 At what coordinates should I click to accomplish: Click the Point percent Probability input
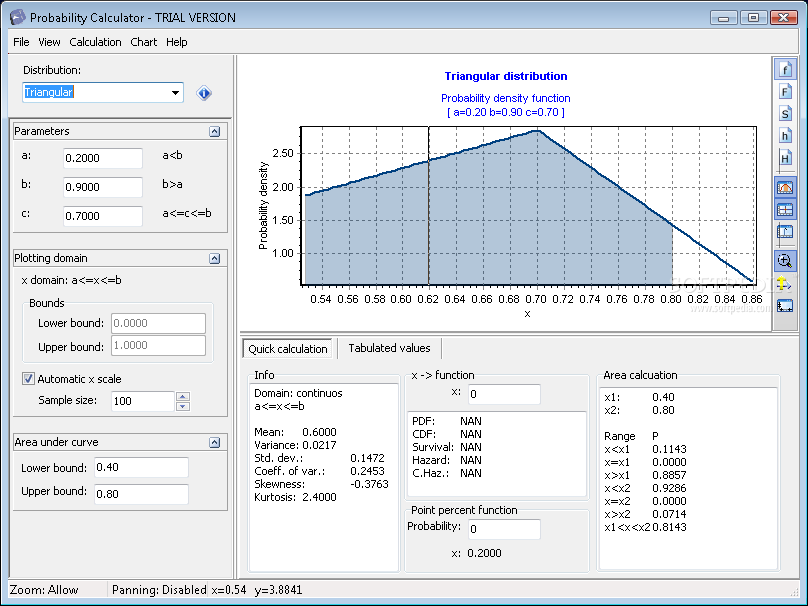(x=504, y=529)
